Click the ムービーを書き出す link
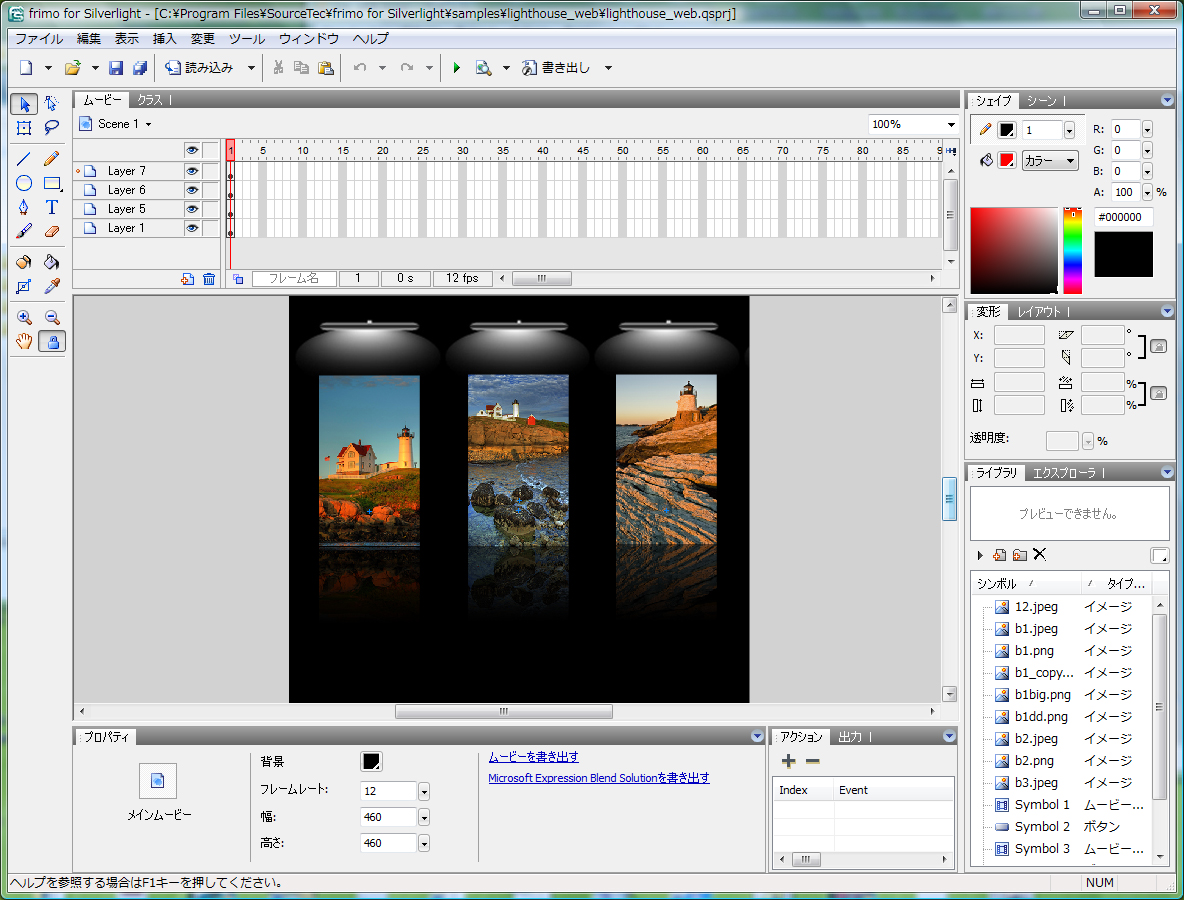The image size is (1184, 900). pyautogui.click(x=533, y=757)
